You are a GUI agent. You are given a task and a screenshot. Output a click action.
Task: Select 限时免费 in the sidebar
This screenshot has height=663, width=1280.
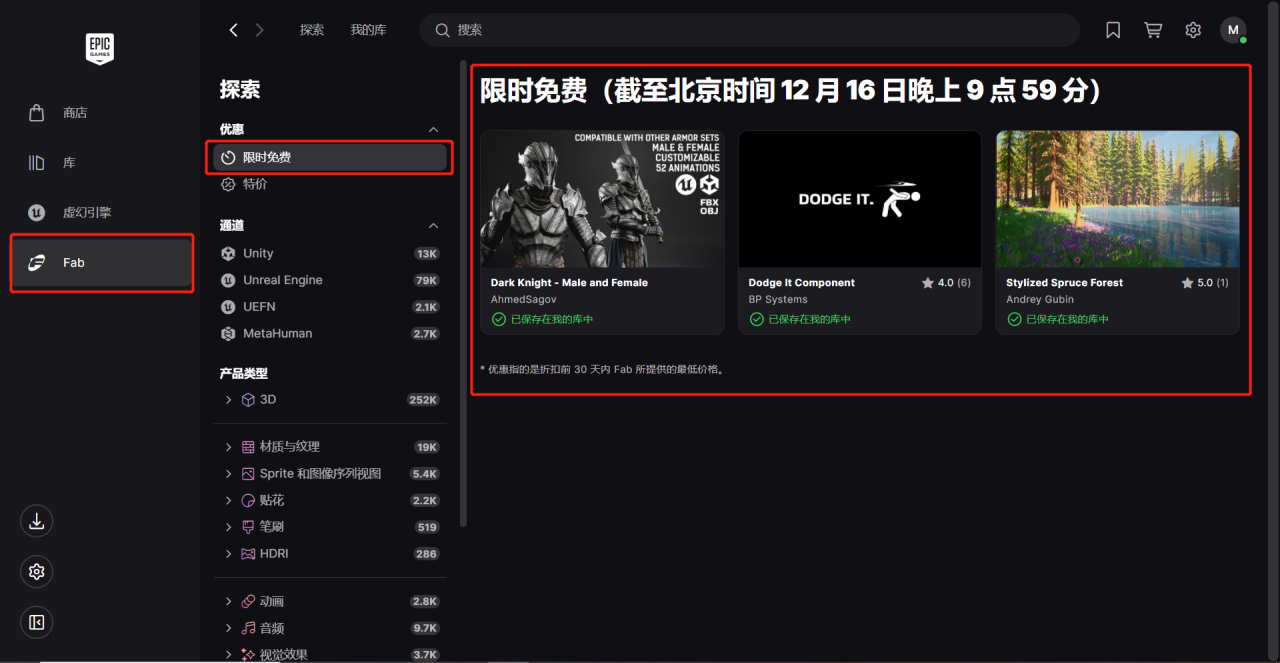pyautogui.click(x=330, y=158)
